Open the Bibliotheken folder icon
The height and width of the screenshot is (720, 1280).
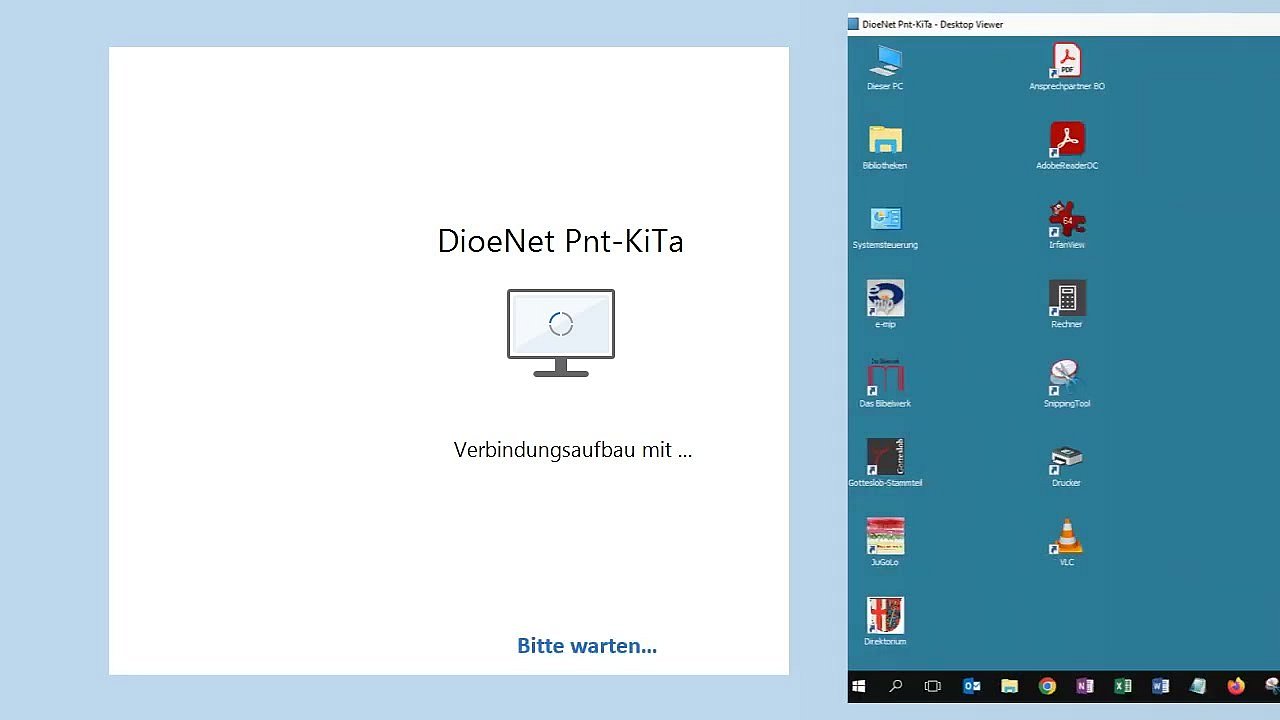[x=885, y=141]
